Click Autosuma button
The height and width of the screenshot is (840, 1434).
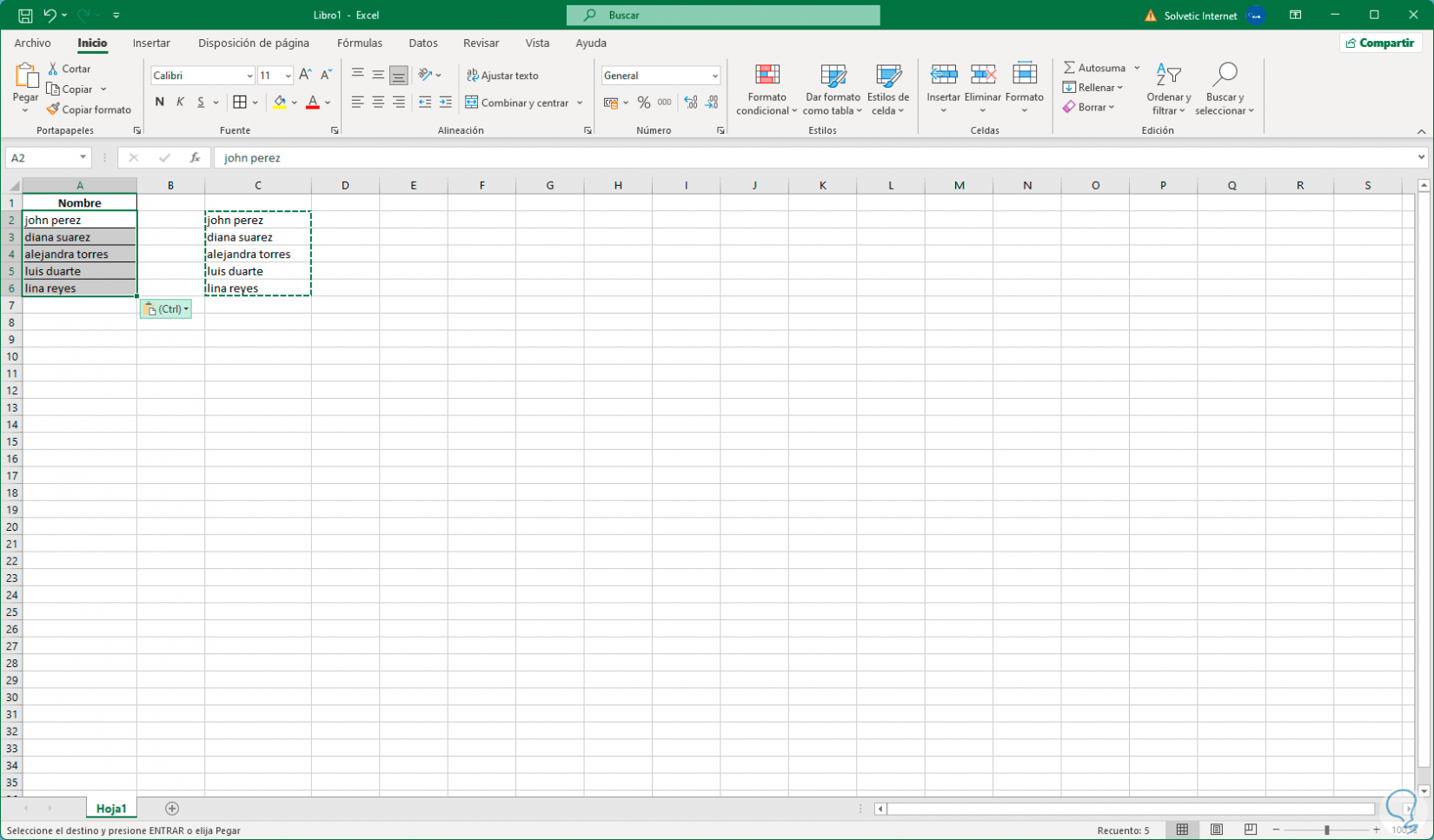[1094, 68]
